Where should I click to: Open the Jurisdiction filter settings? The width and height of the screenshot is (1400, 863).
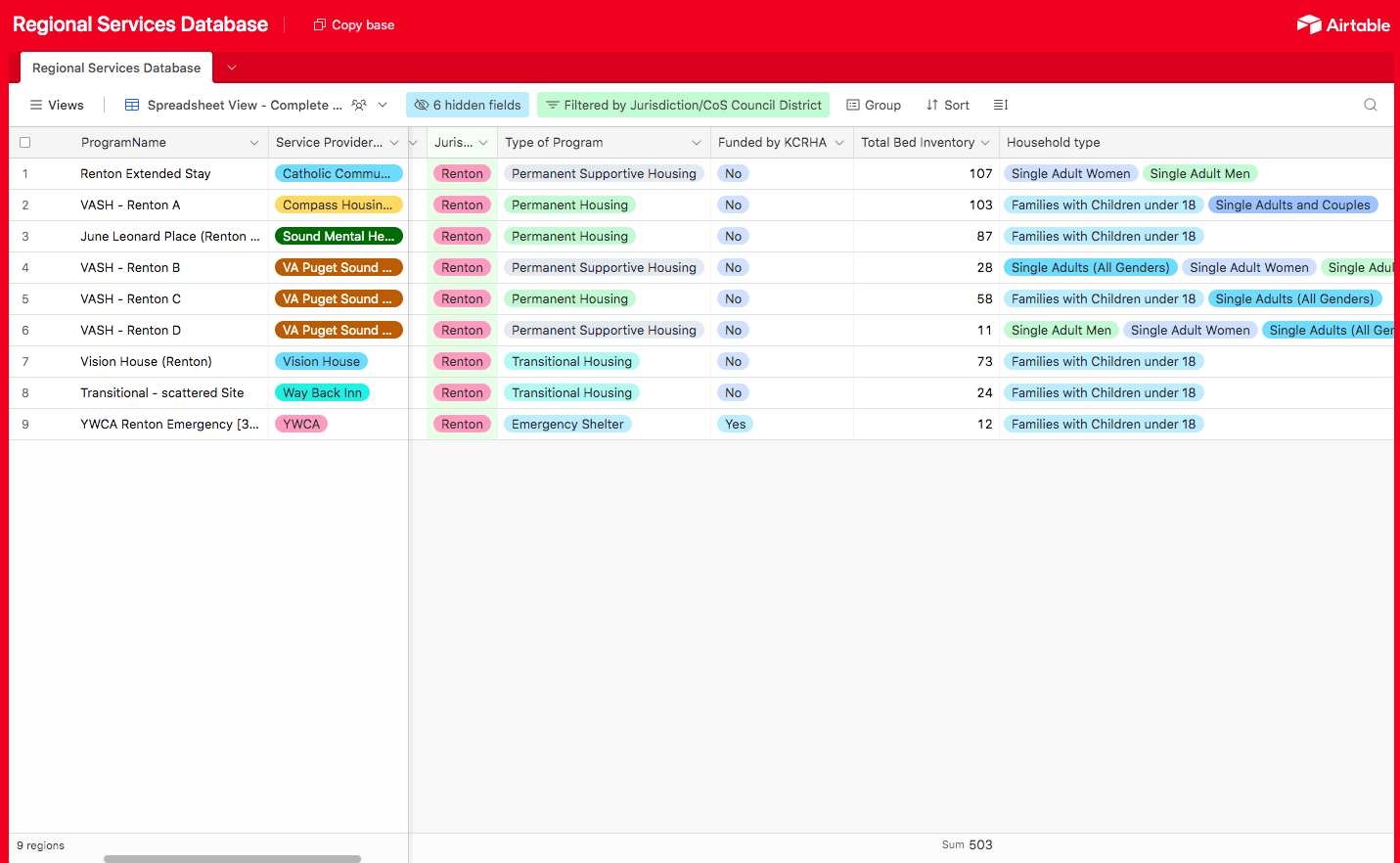coord(683,105)
